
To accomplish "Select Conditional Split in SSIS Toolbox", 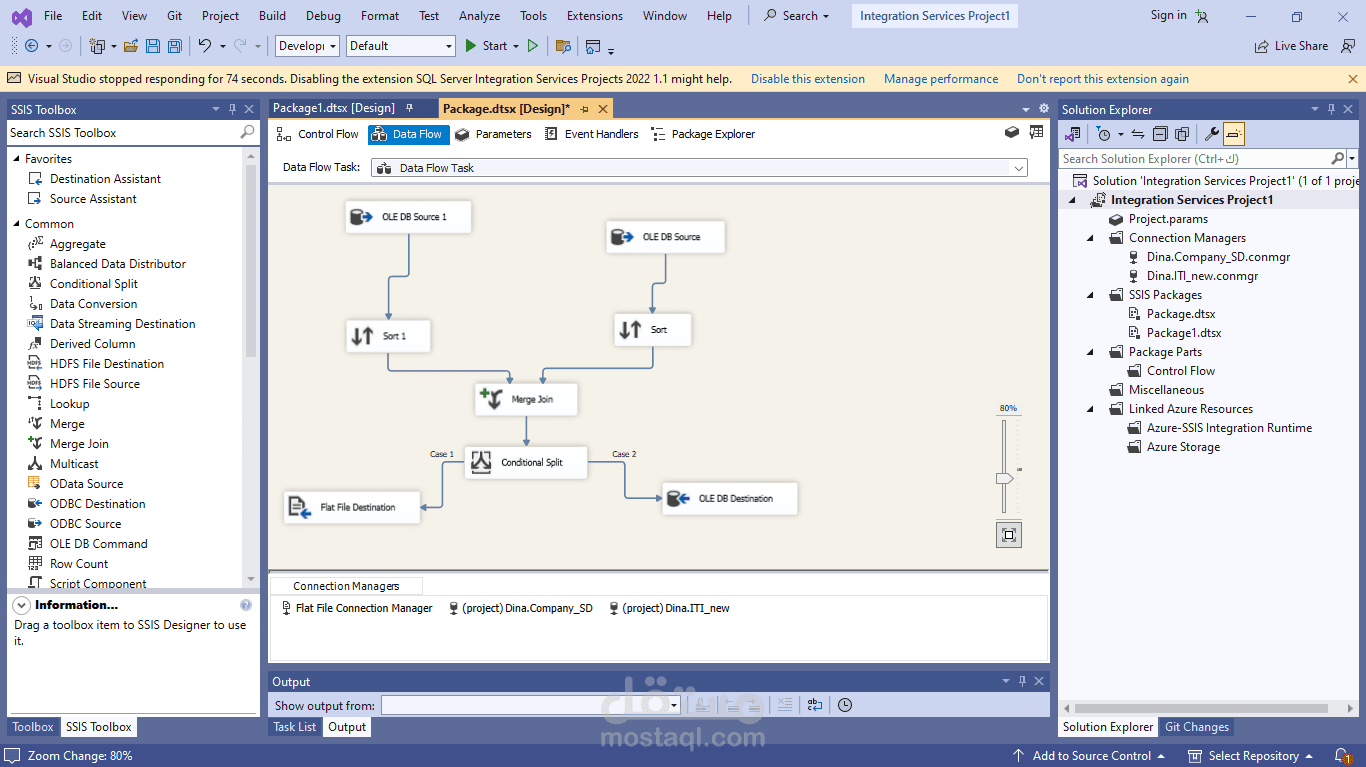I will click(94, 284).
